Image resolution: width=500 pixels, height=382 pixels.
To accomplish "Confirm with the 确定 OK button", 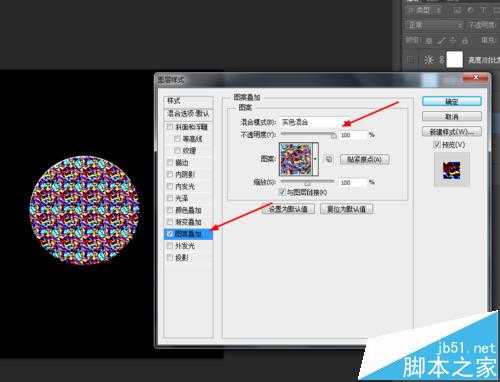I will 452,101.
